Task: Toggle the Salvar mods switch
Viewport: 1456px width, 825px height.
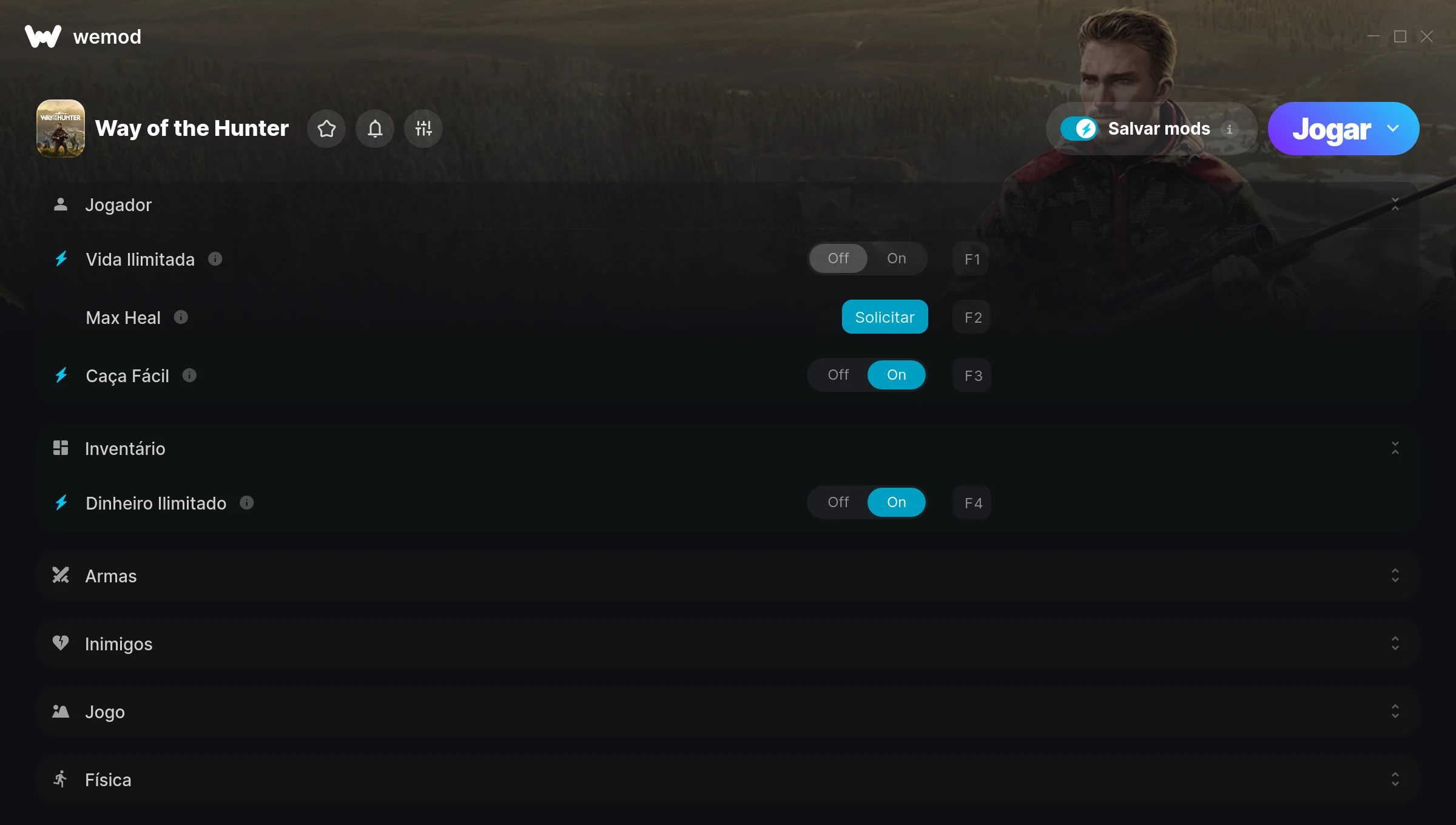Action: 1079,129
